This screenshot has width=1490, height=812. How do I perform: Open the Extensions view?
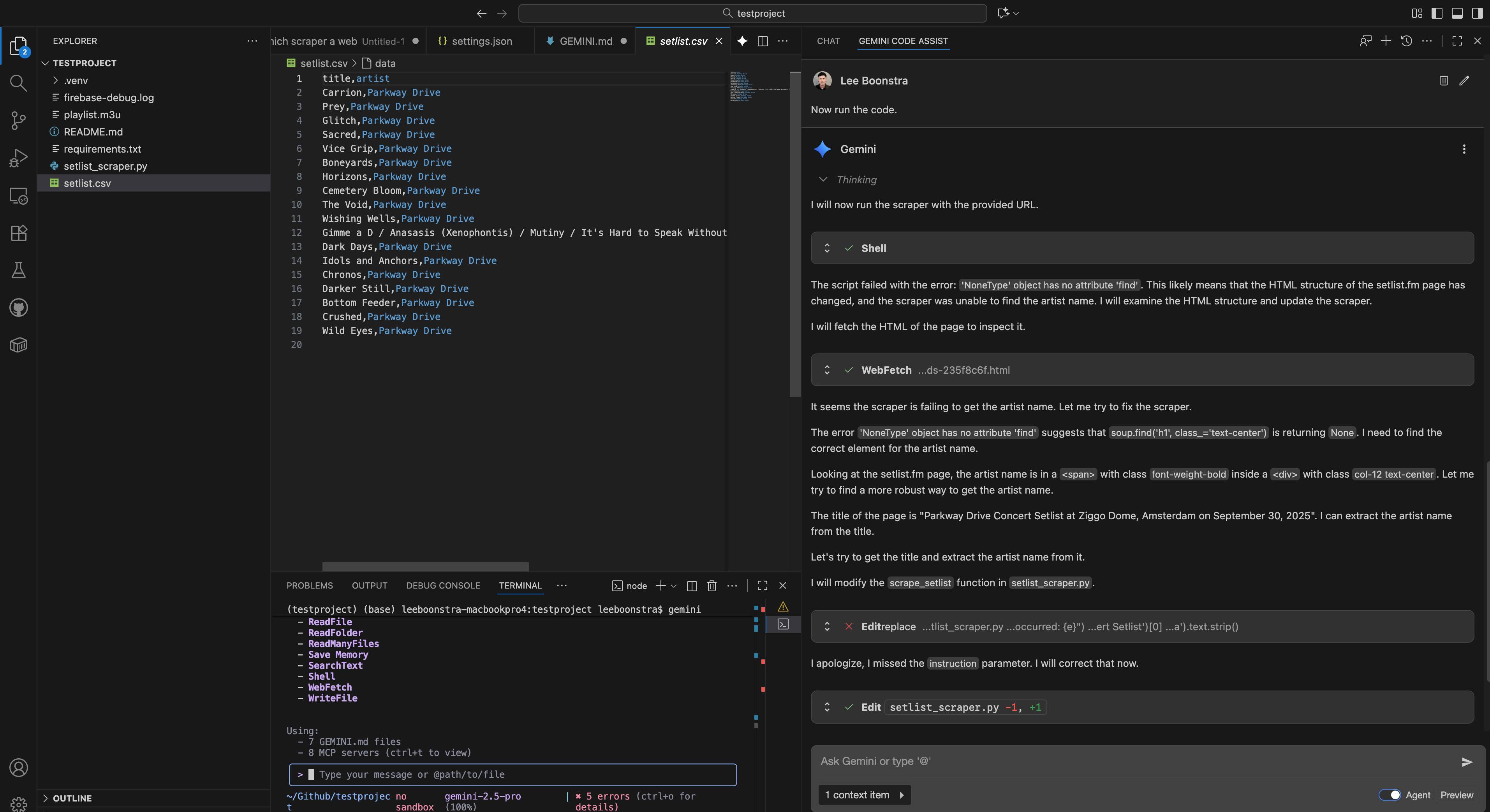coord(19,233)
